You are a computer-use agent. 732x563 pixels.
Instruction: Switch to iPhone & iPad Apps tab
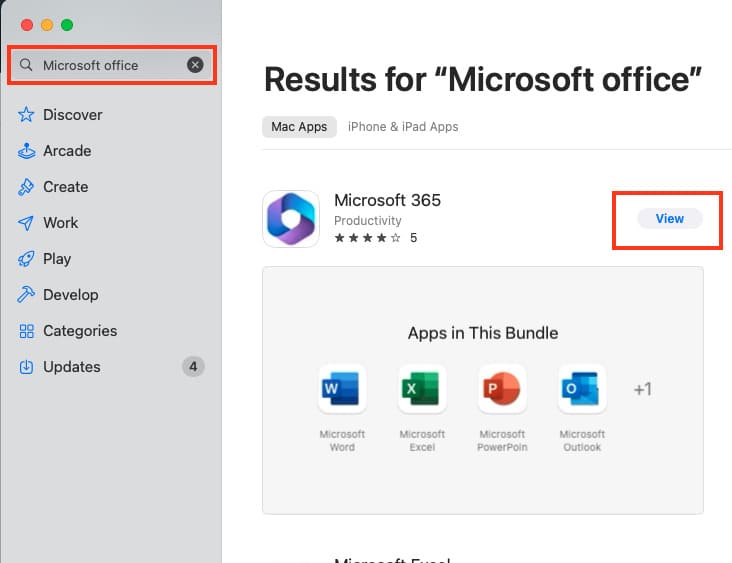(403, 127)
